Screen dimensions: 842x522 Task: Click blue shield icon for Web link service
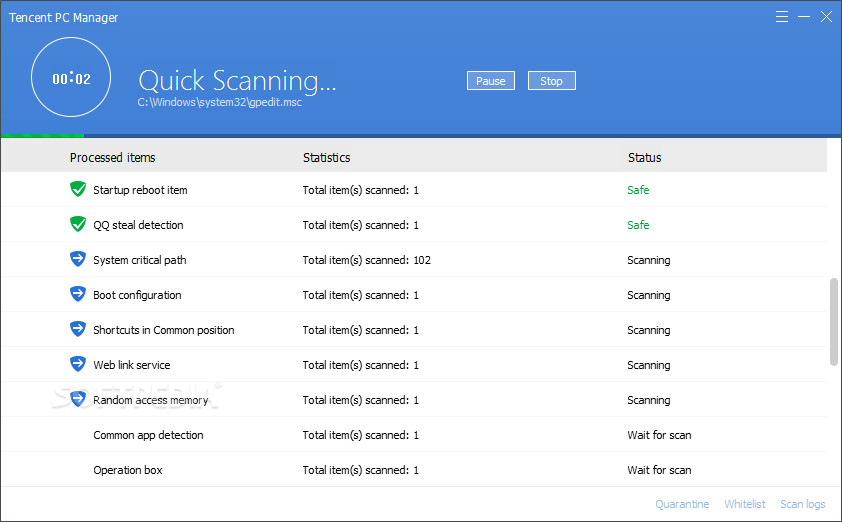tap(78, 364)
